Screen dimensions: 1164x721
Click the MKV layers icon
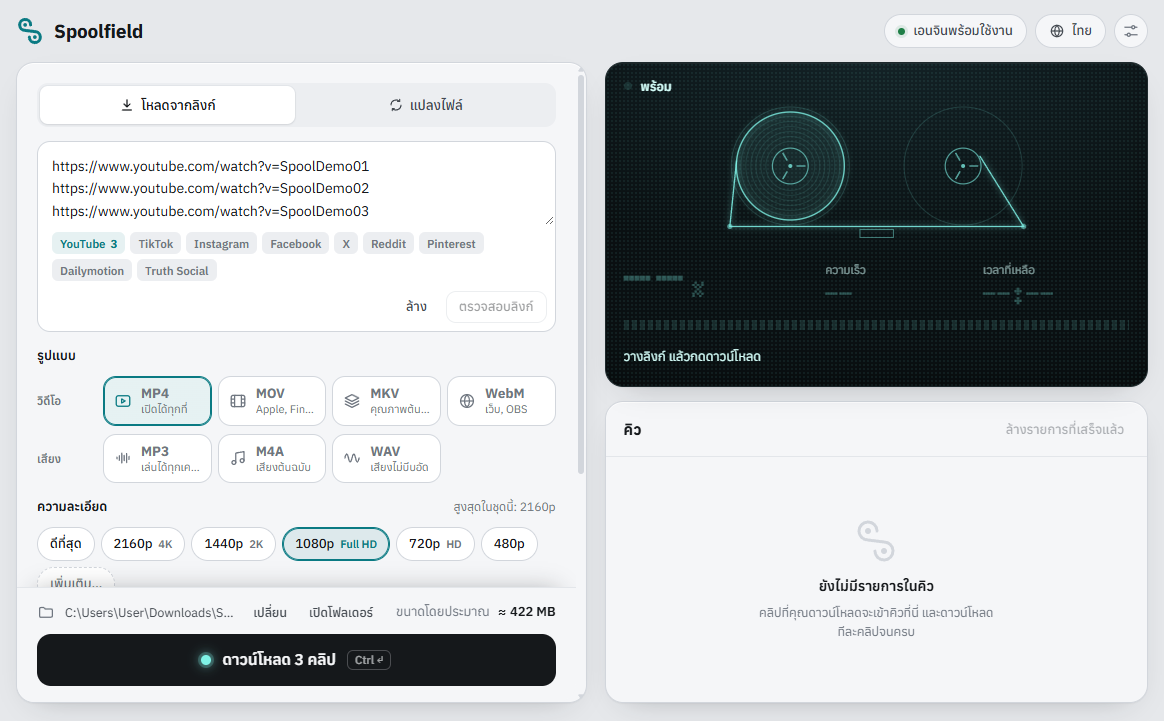click(352, 401)
